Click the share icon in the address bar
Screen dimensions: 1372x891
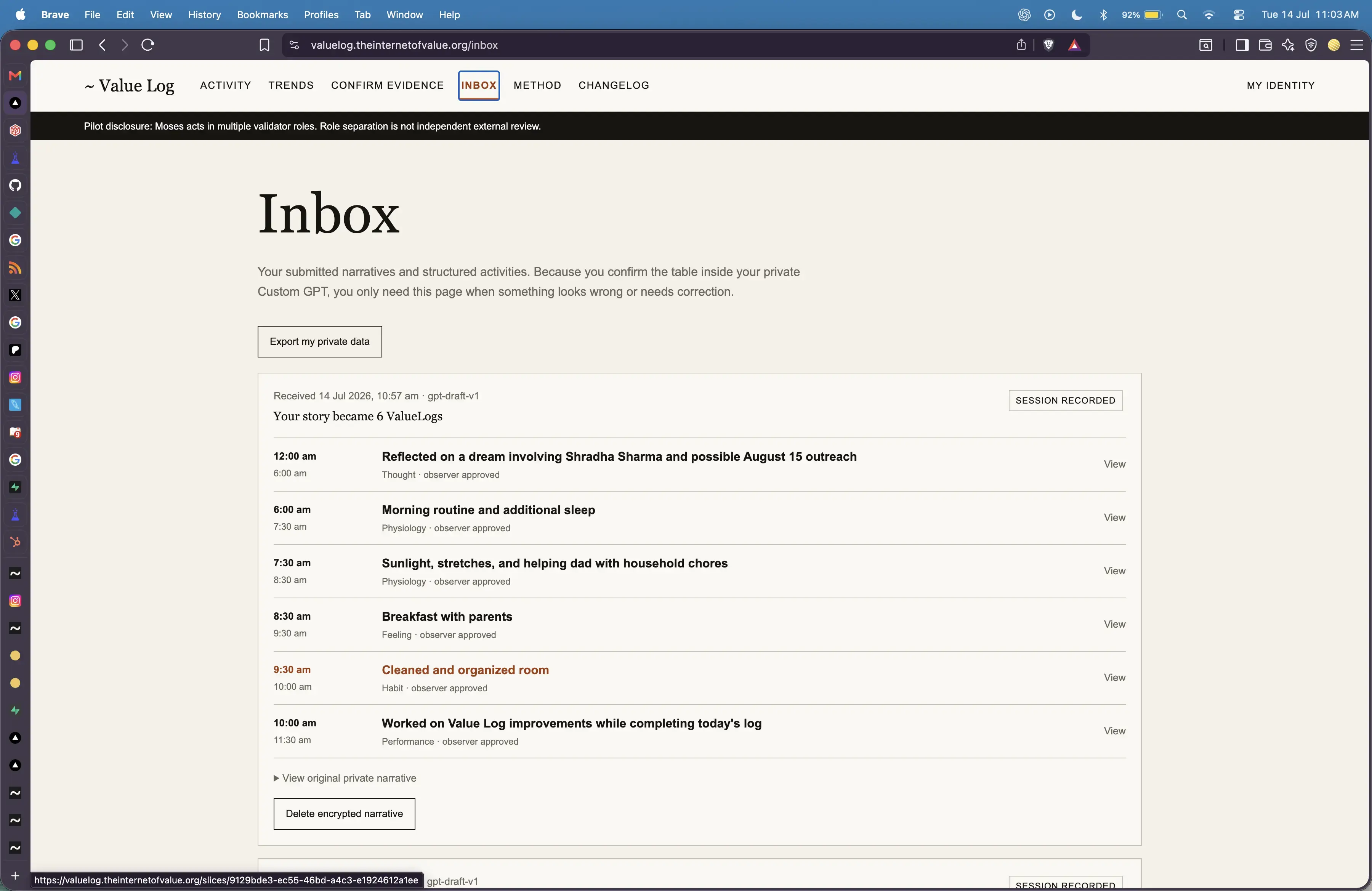click(x=1021, y=45)
